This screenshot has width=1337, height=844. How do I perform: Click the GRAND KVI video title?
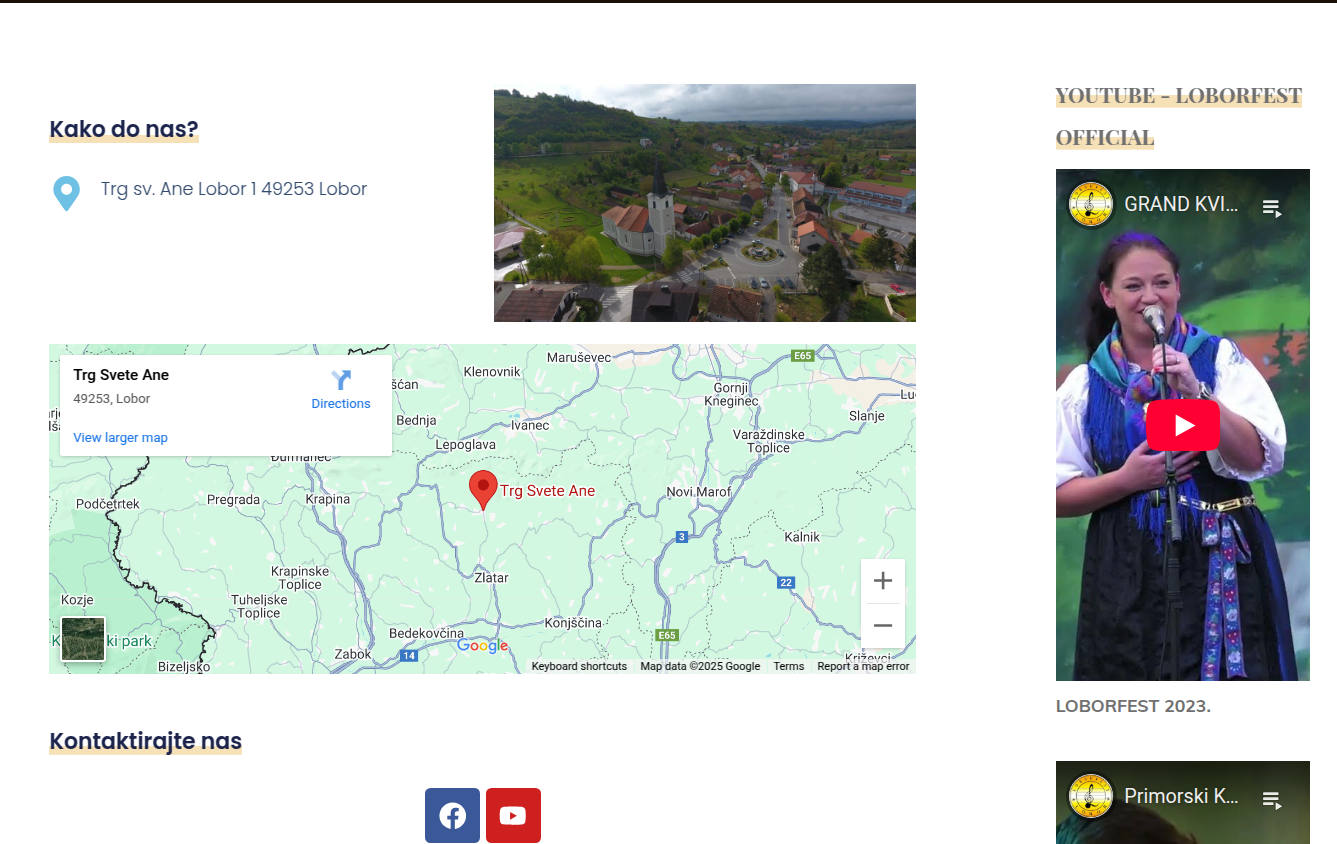1180,205
